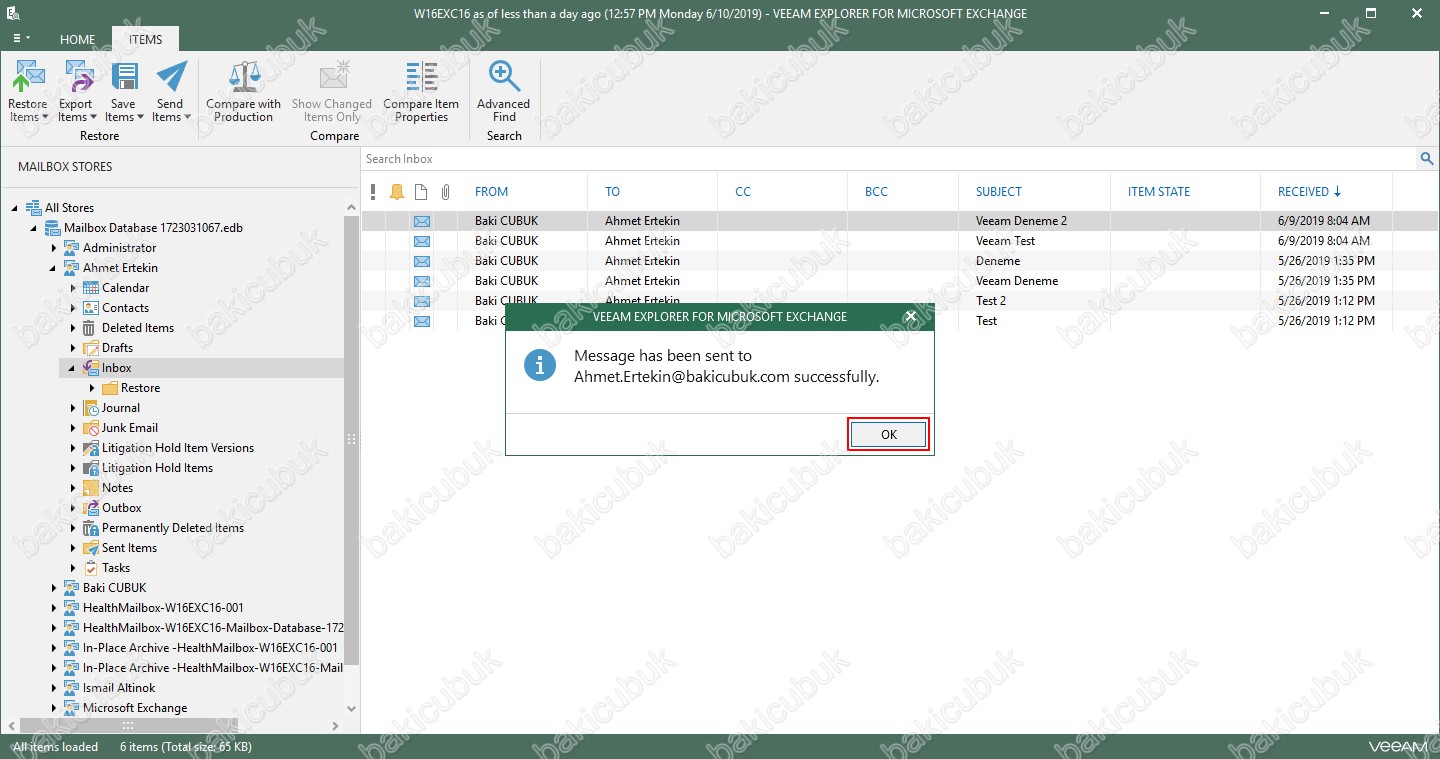This screenshot has width=1440, height=759.
Task: Switch to the ITEMS ribbon tab
Action: 146,40
